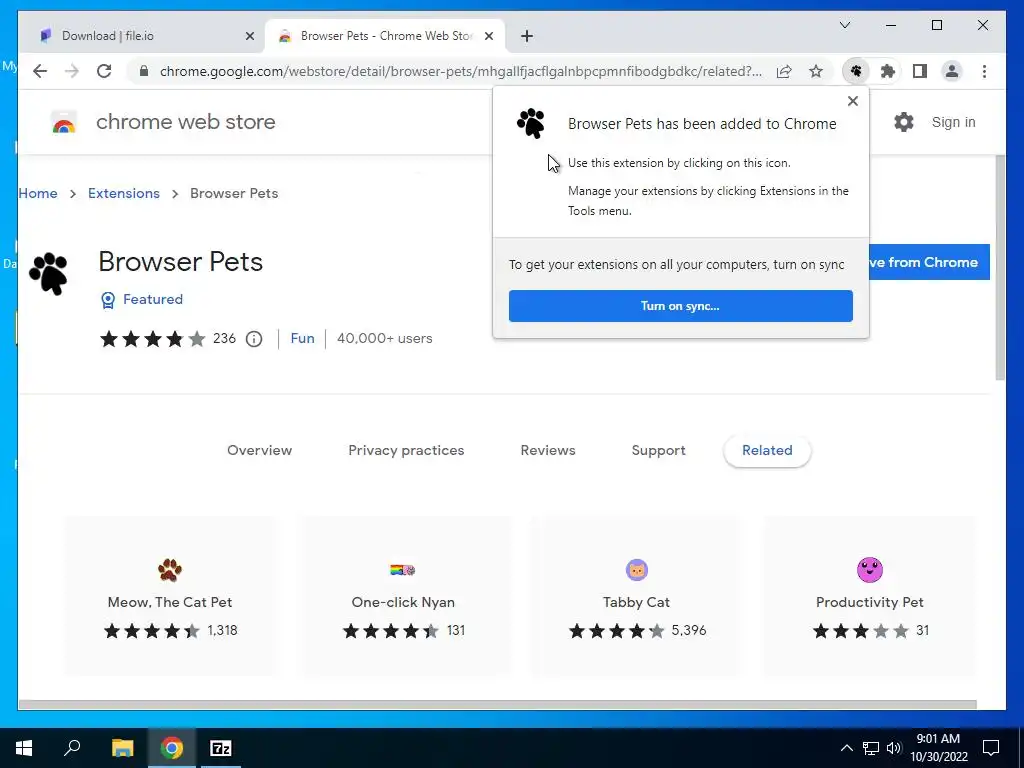Click the page vertical scrollbar

tap(1000, 268)
